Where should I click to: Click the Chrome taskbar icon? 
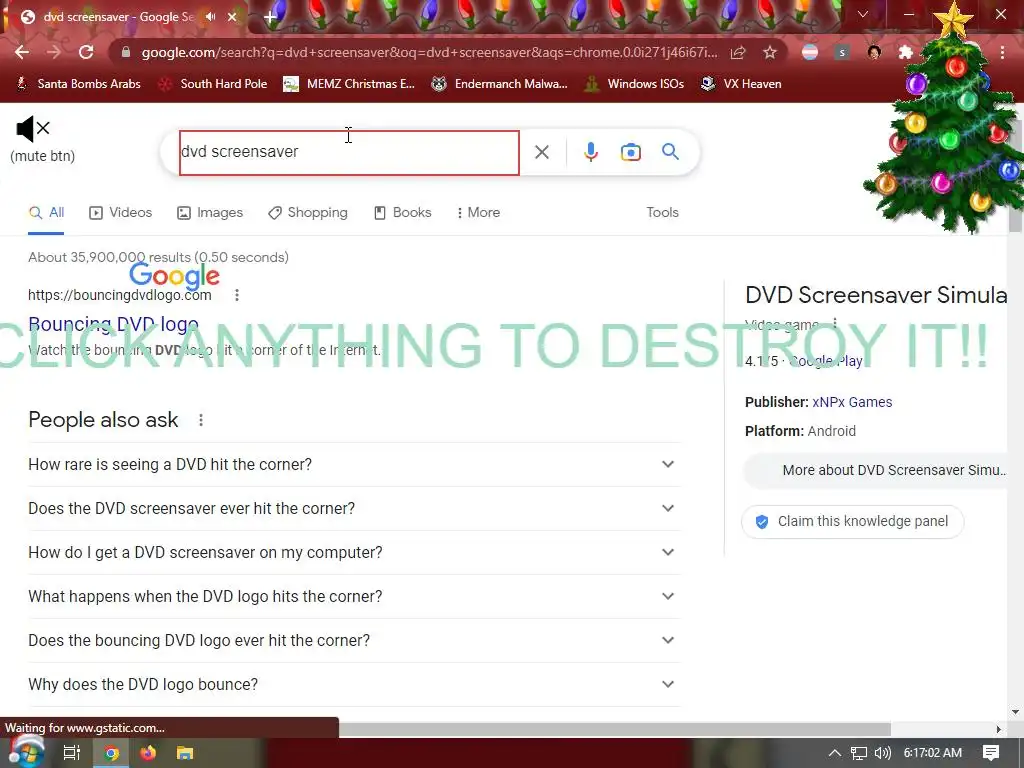(x=112, y=753)
